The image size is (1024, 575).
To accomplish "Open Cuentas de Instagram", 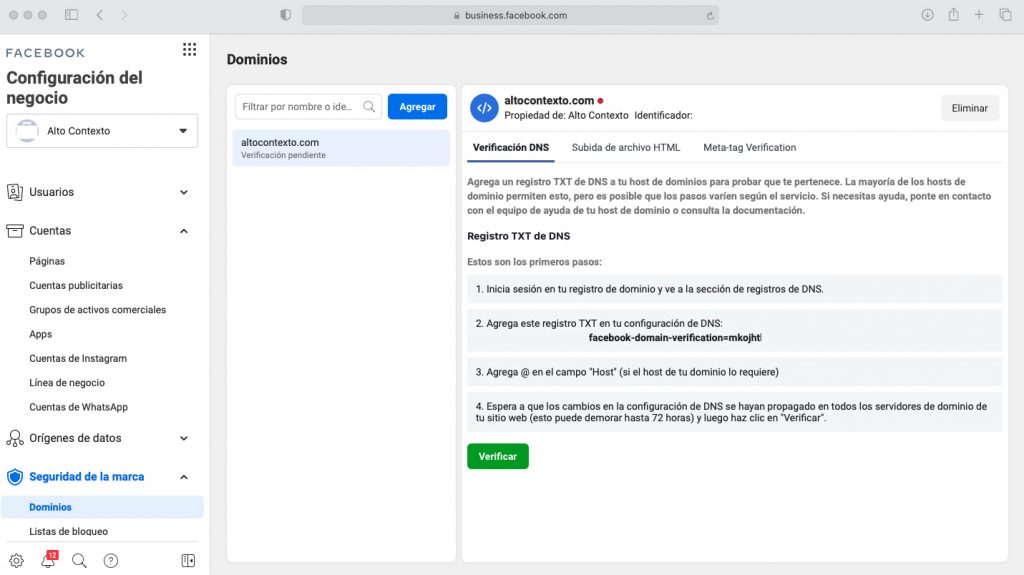I will [x=78, y=358].
